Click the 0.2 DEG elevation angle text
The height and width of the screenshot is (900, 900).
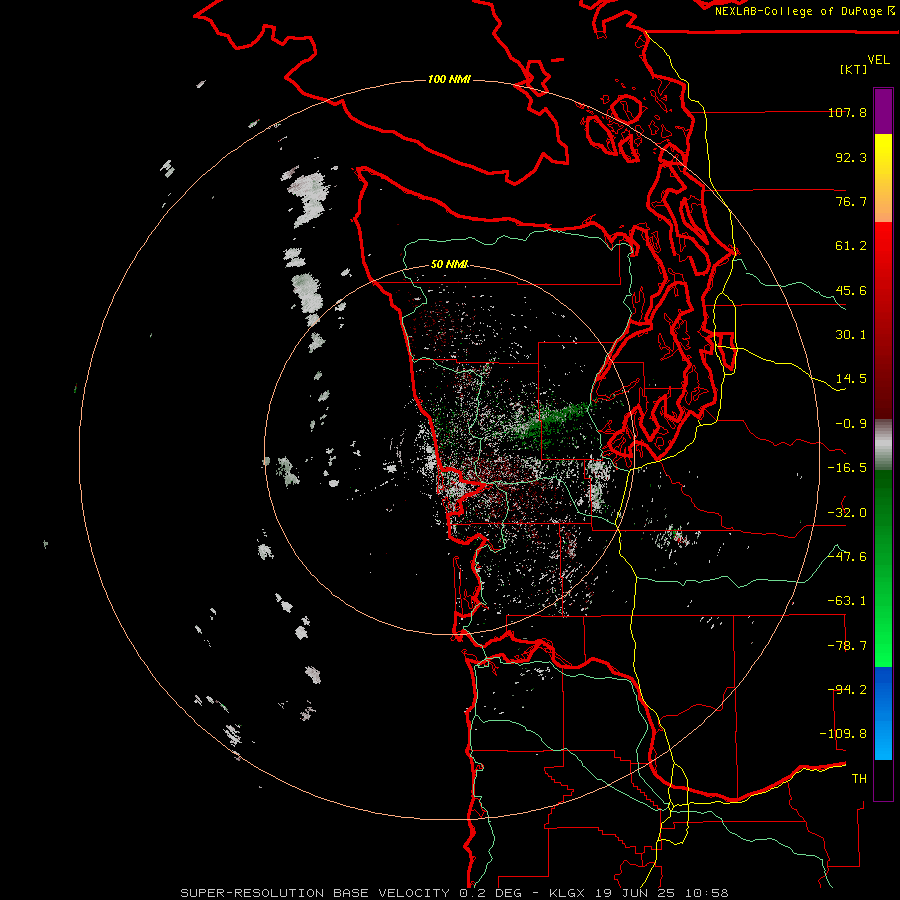490,893
